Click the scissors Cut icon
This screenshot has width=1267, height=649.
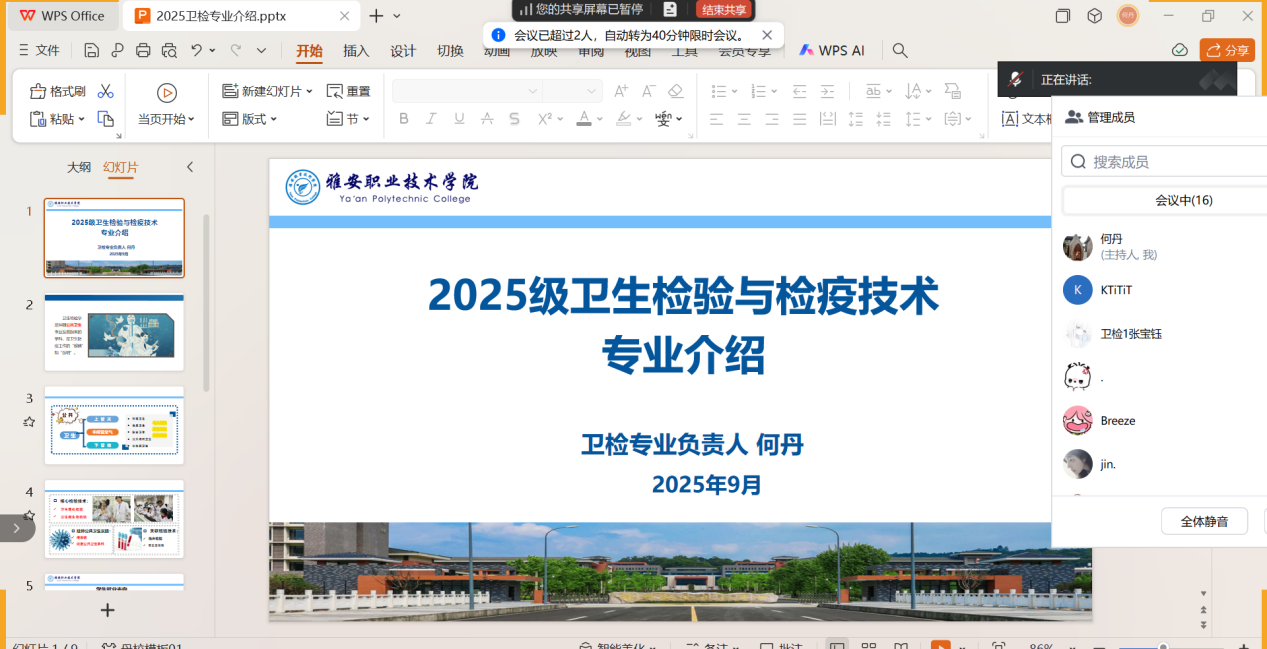[x=106, y=91]
